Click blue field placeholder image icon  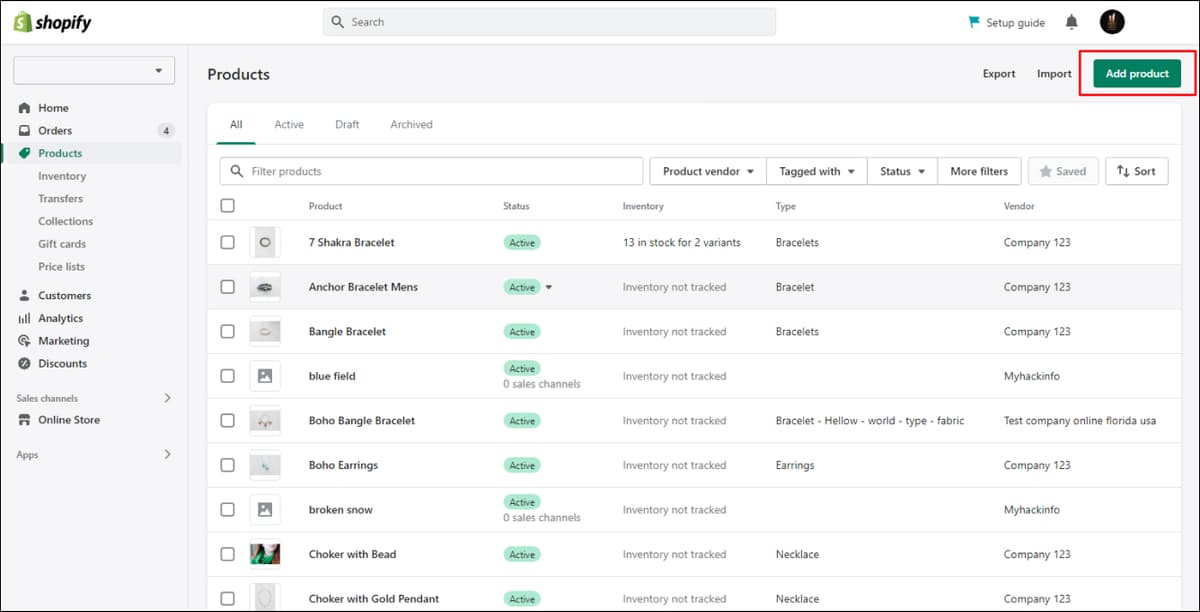(265, 376)
